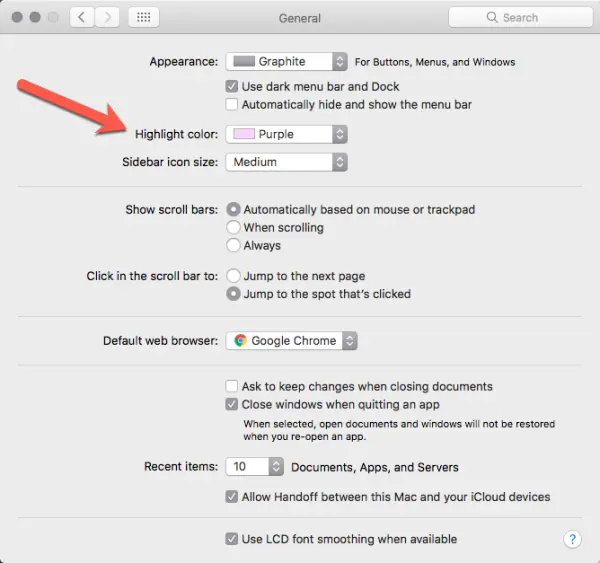Open the Default web browser dropdown
600x563 pixels.
click(x=292, y=340)
